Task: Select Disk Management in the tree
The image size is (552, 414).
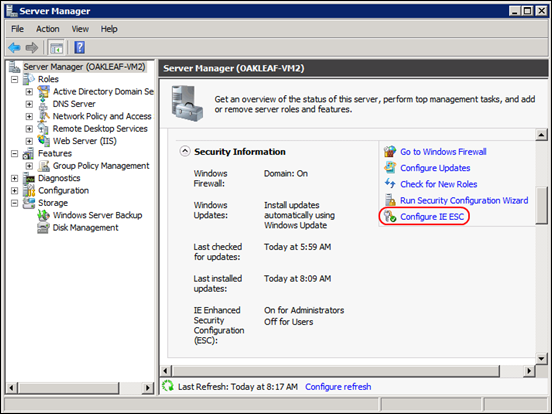Action: [86, 228]
